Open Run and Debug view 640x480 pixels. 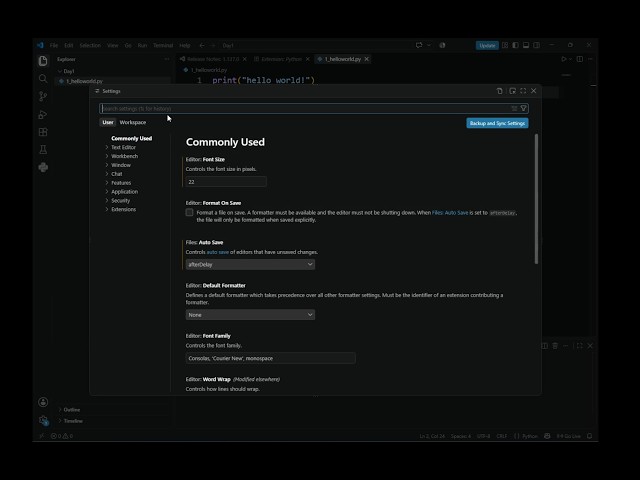[43, 114]
